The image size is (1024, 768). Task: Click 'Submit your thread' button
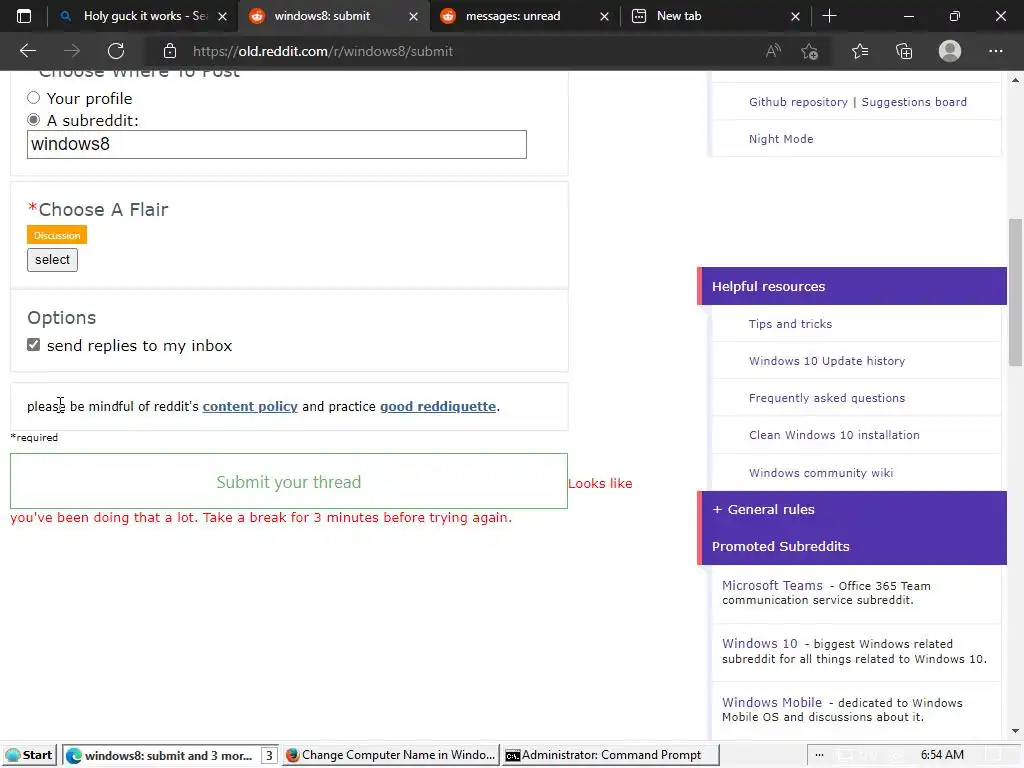[289, 481]
